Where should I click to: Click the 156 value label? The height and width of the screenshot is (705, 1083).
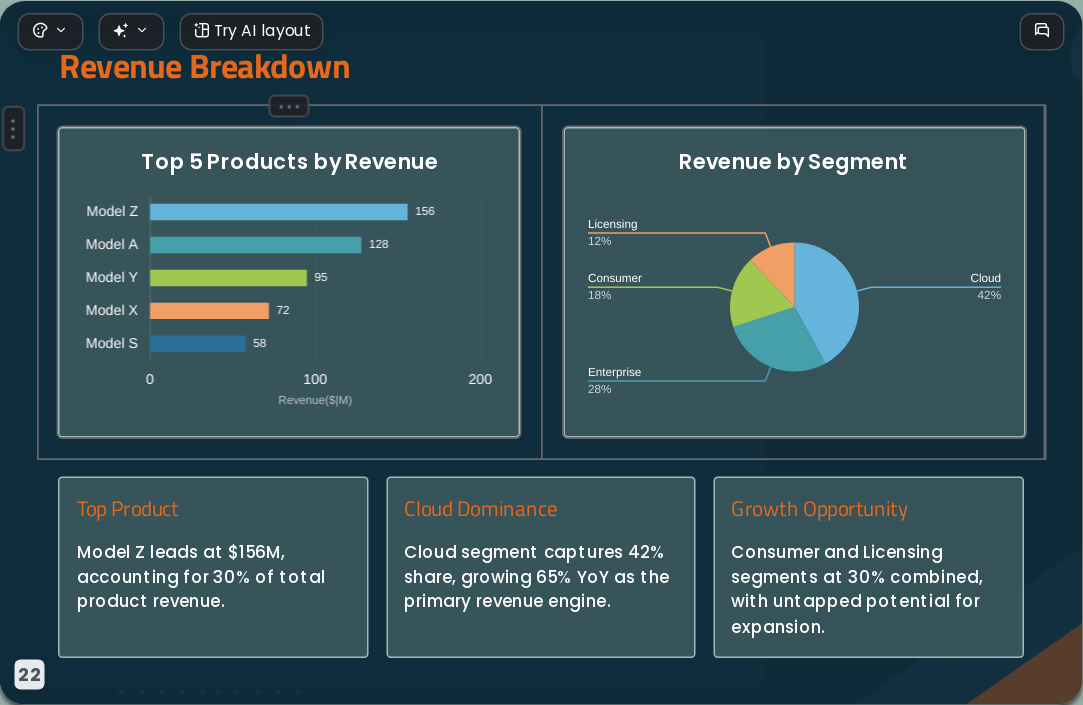pyautogui.click(x=425, y=211)
